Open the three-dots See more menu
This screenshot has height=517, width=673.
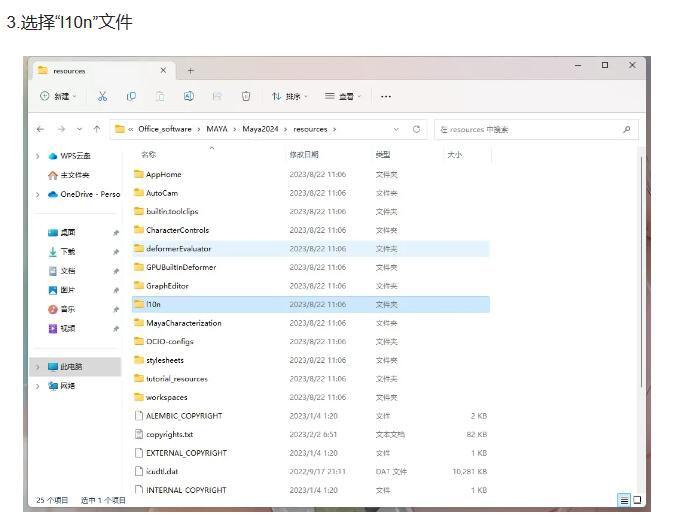point(386,96)
